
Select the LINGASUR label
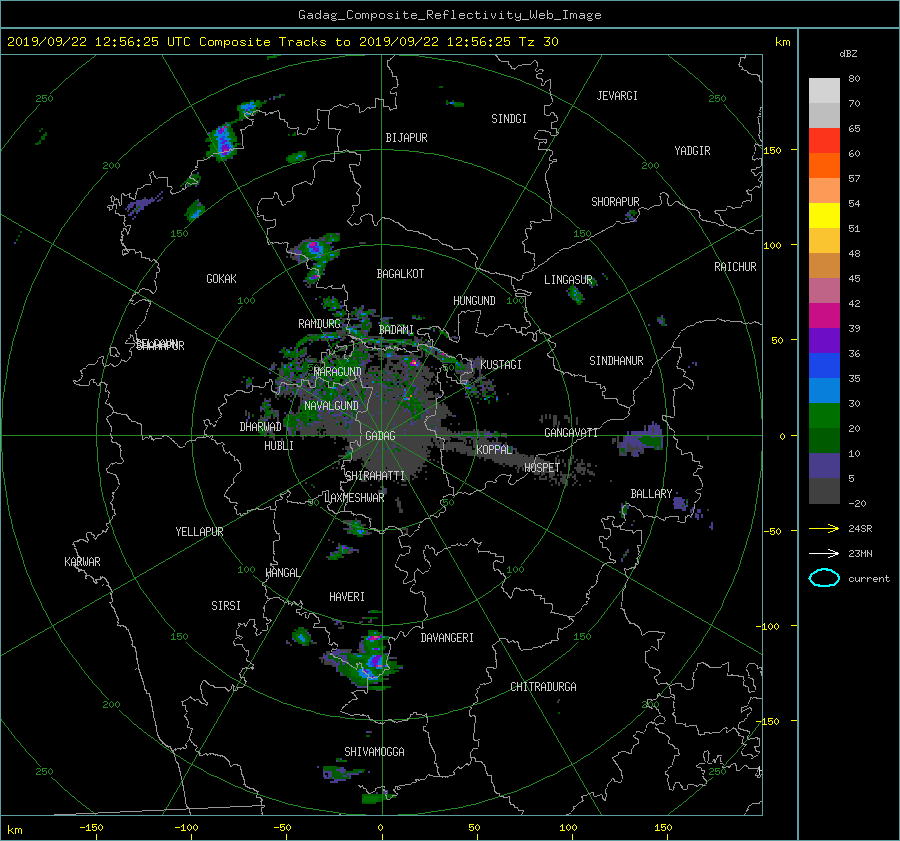point(568,280)
